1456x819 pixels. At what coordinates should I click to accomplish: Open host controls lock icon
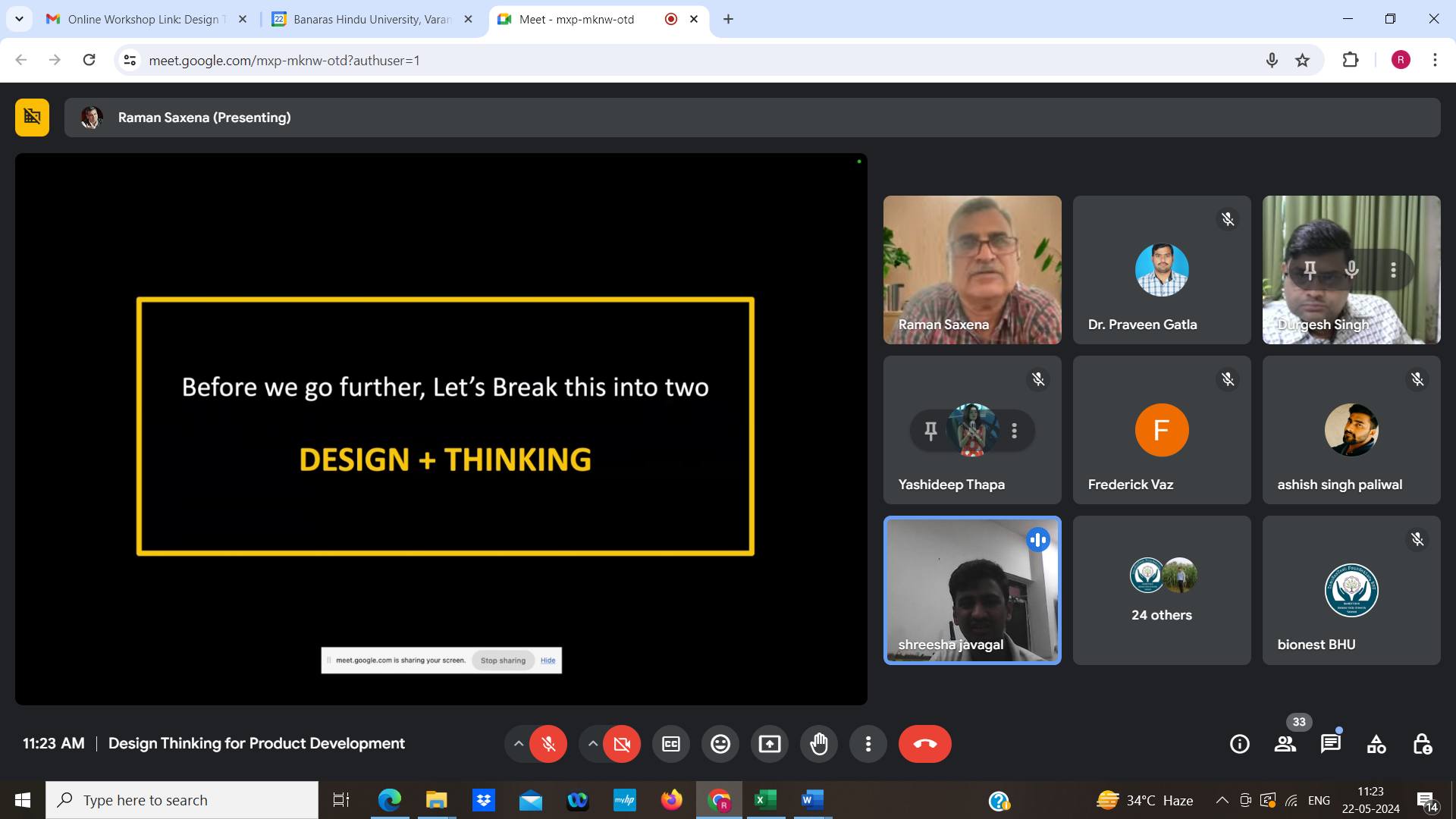pos(1422,744)
